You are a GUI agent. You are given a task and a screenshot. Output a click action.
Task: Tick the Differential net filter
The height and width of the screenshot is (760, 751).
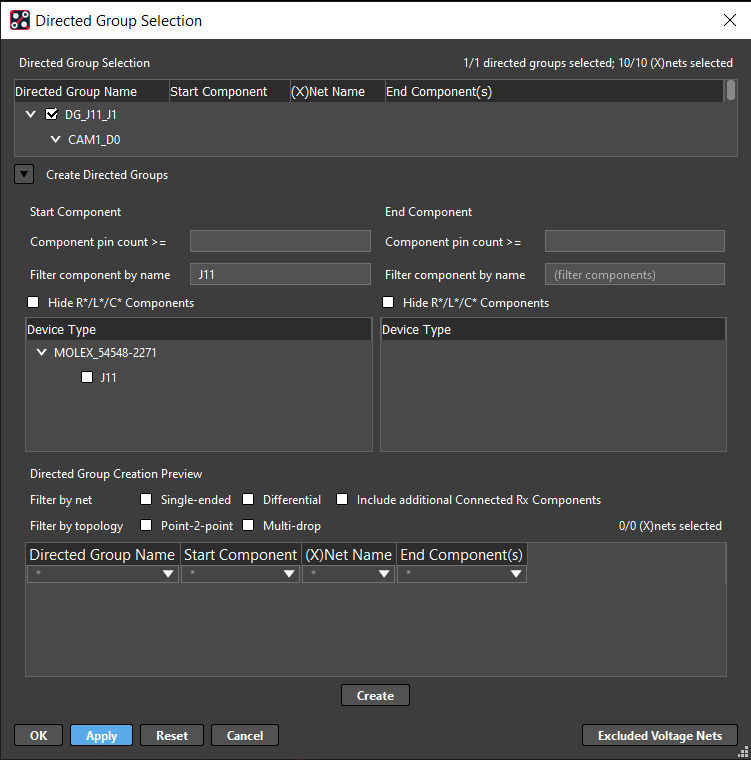(249, 500)
